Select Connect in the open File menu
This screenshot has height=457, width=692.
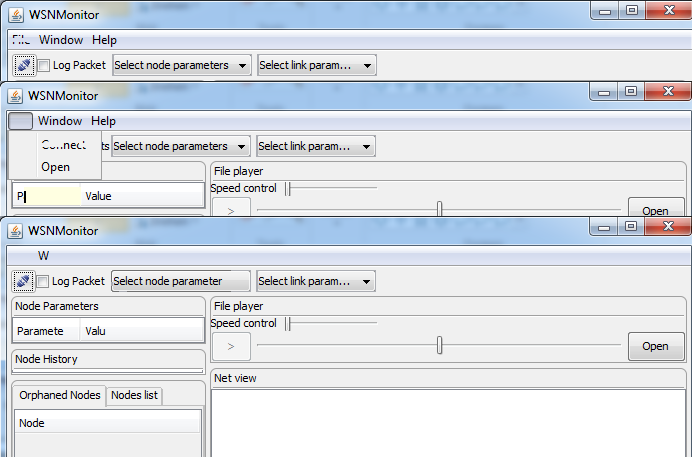tap(63, 145)
